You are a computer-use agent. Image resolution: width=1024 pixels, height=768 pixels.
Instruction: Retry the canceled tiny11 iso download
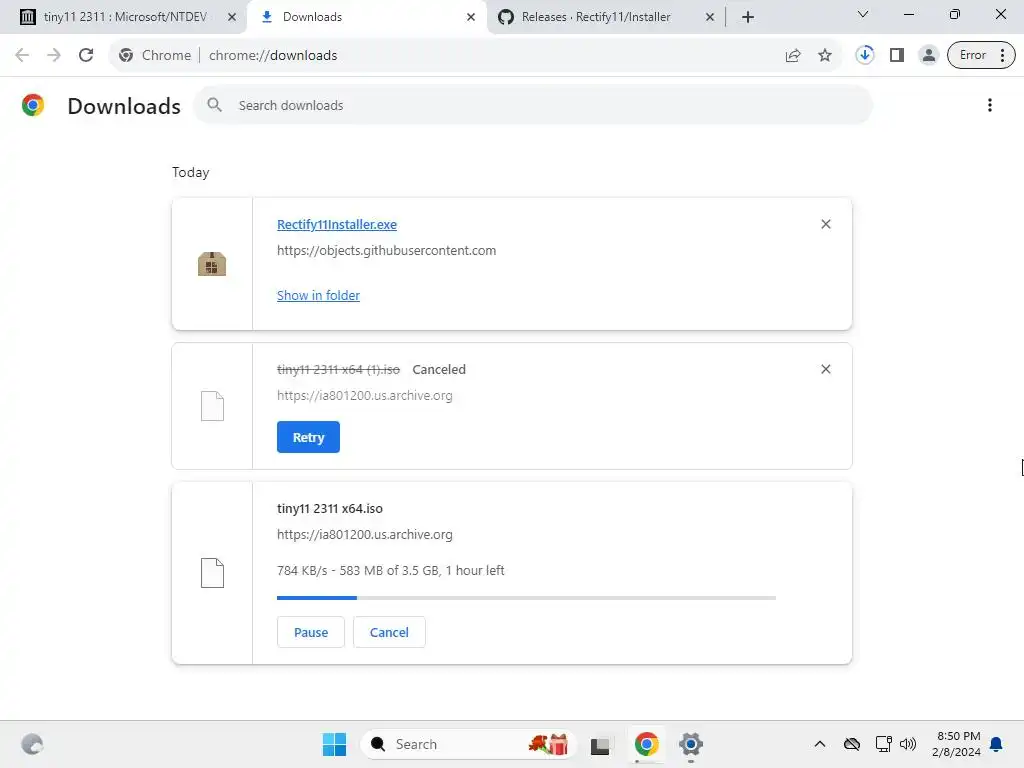point(308,437)
